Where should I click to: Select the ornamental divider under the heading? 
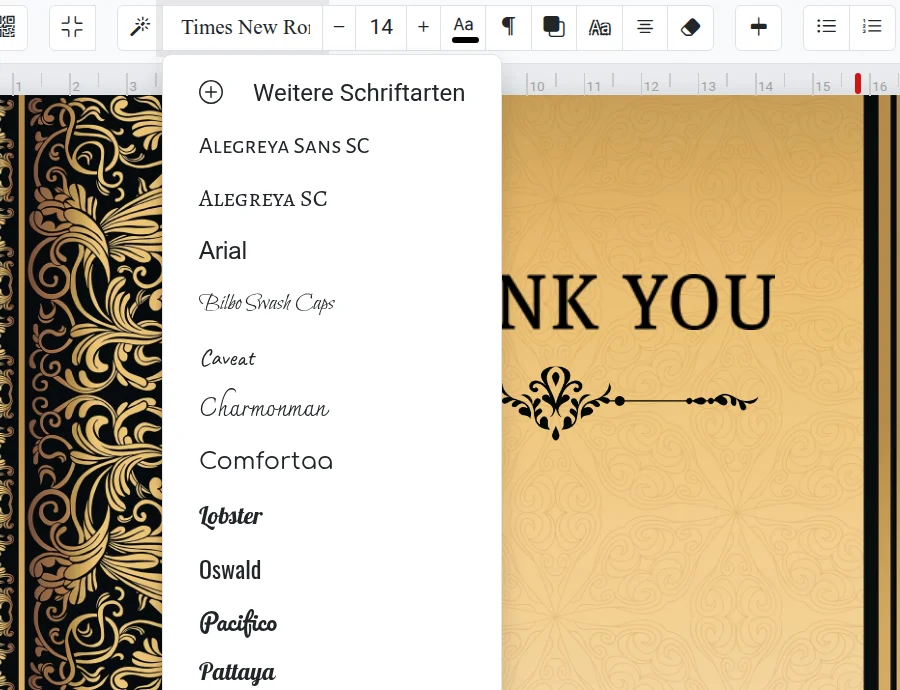pos(630,402)
